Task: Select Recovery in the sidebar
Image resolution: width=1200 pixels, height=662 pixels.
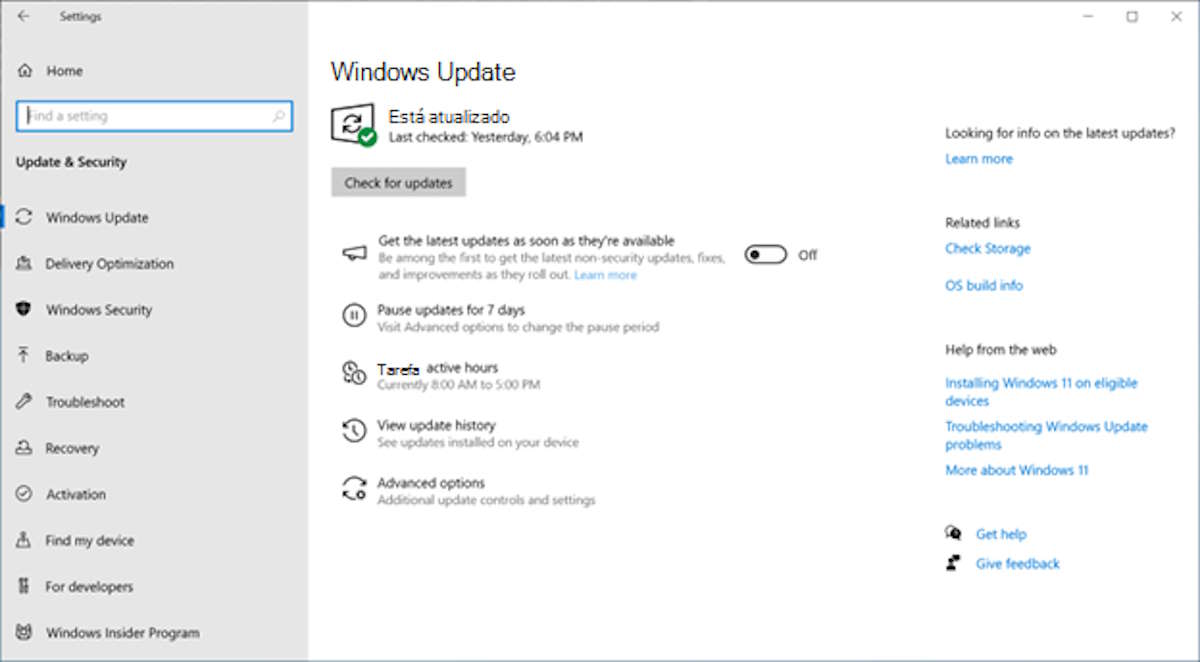Action: click(72, 449)
